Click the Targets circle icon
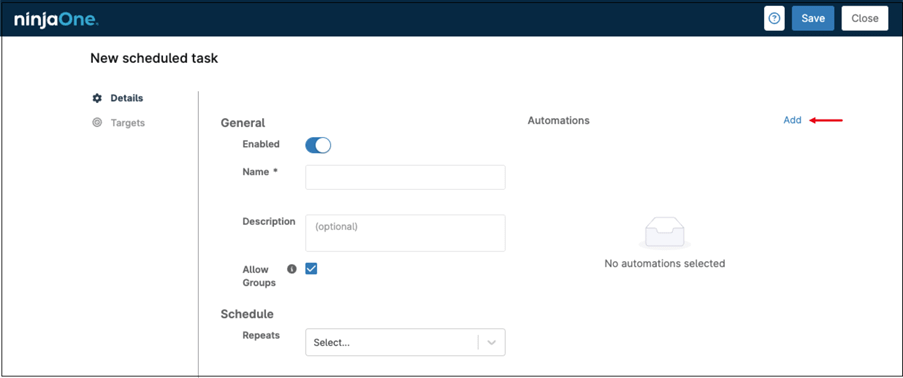903x378 pixels. [97, 123]
